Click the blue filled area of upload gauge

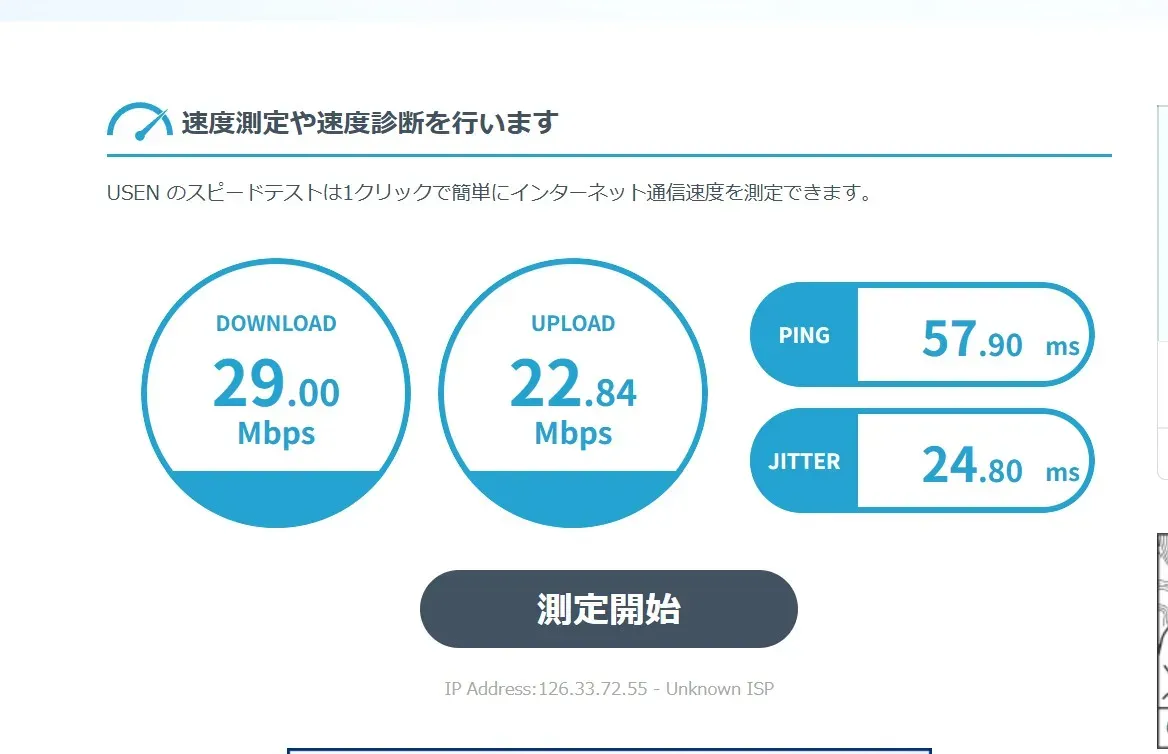tap(573, 496)
